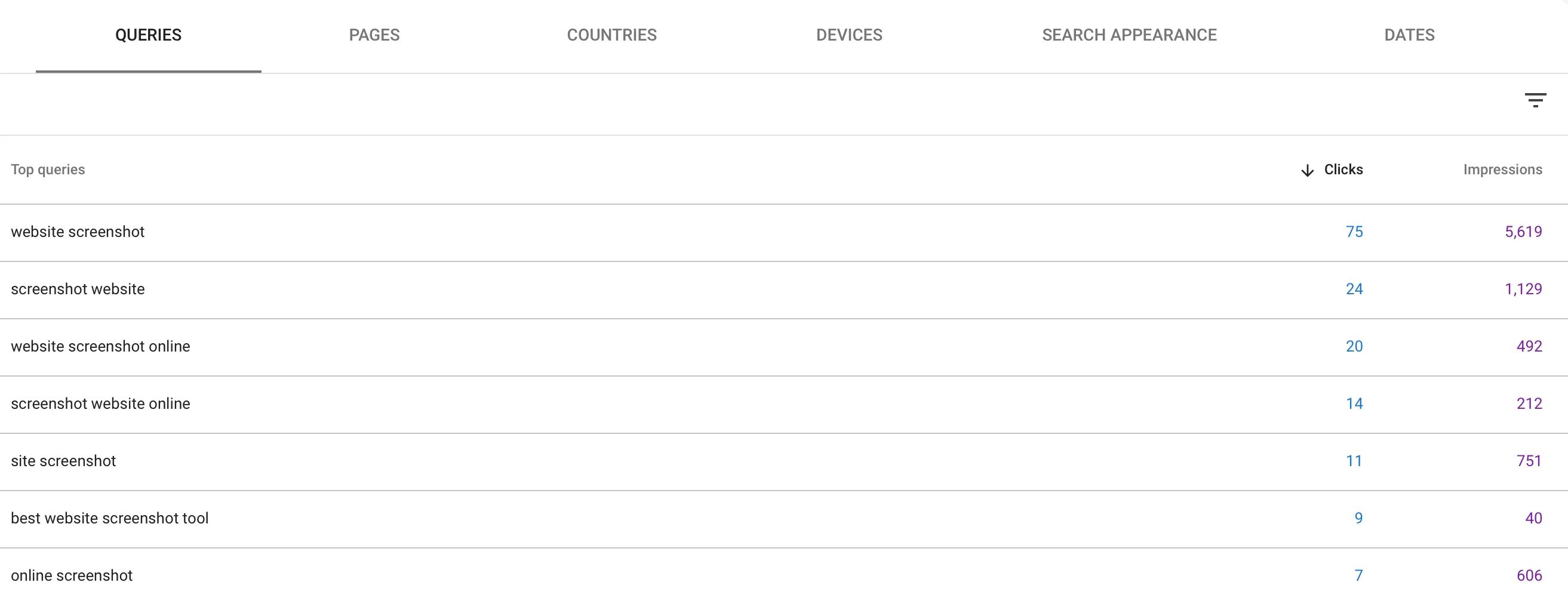Select the query 'website screenshot'

pos(78,231)
